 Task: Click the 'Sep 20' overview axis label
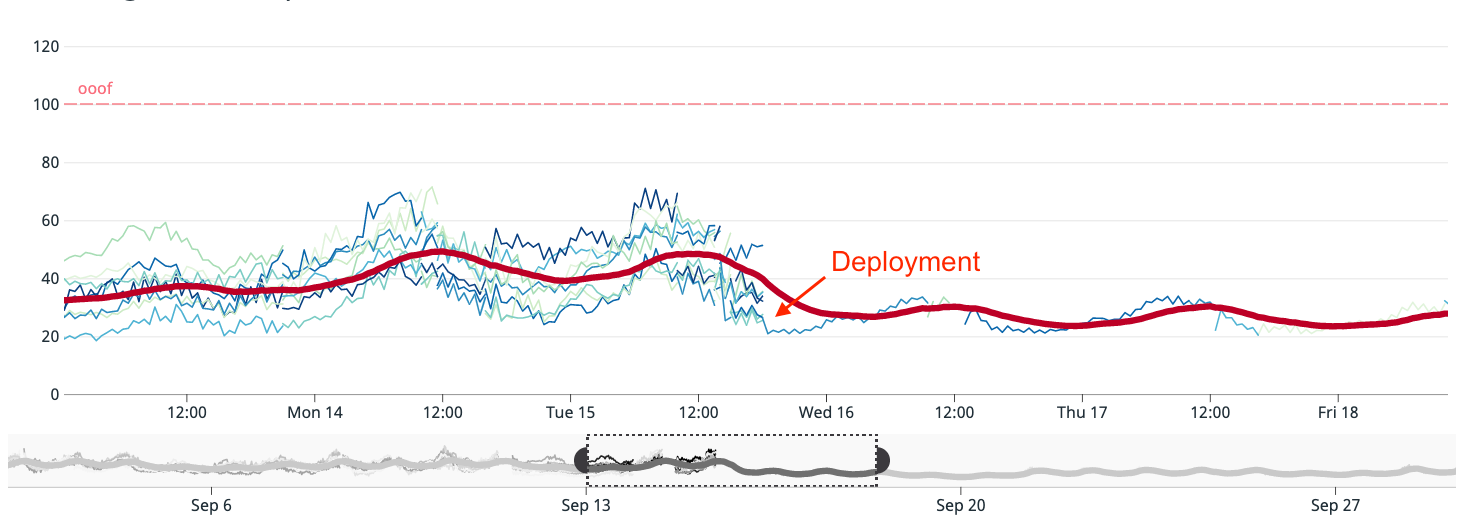click(960, 505)
